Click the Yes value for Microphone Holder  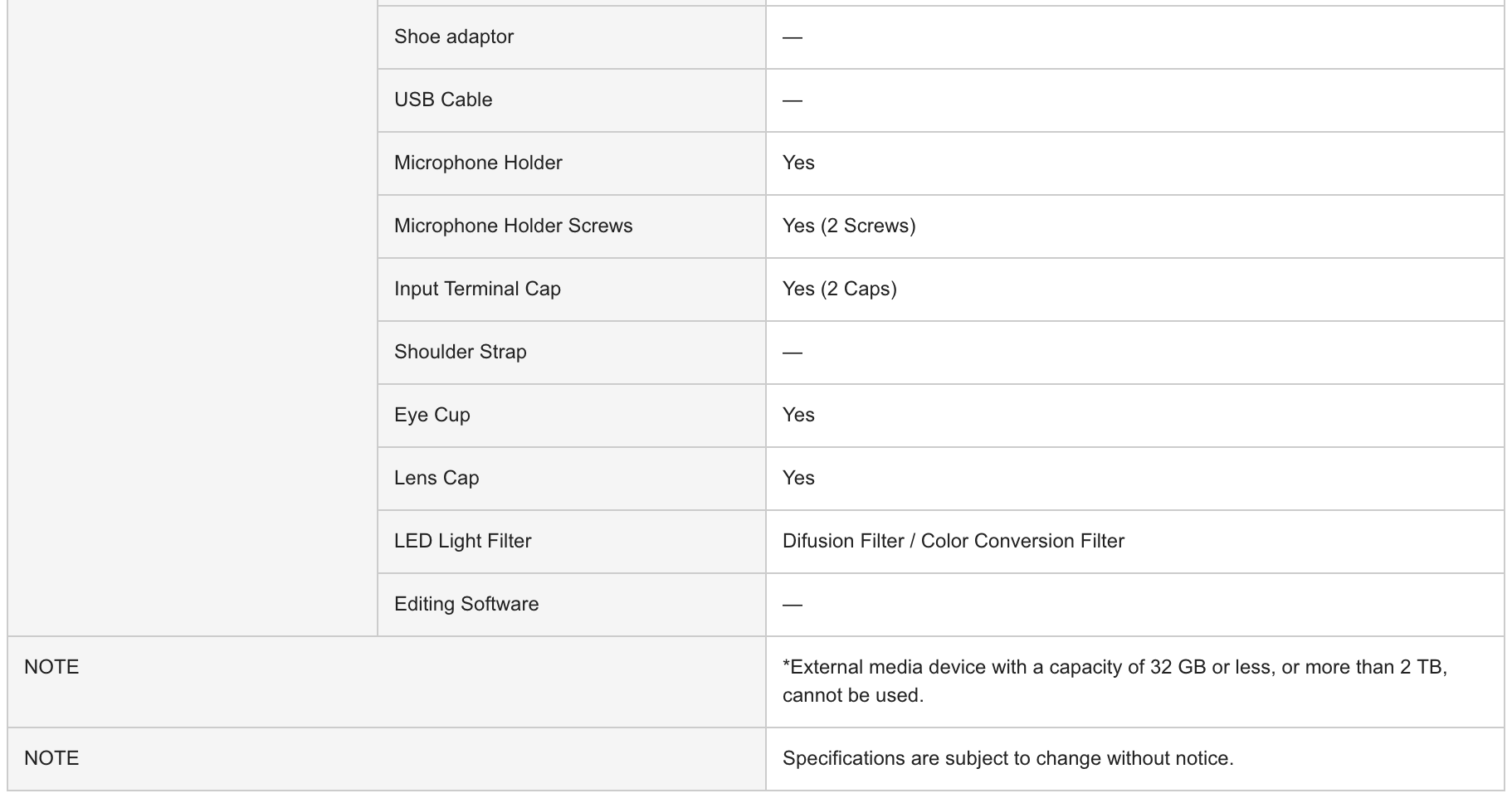tap(798, 163)
